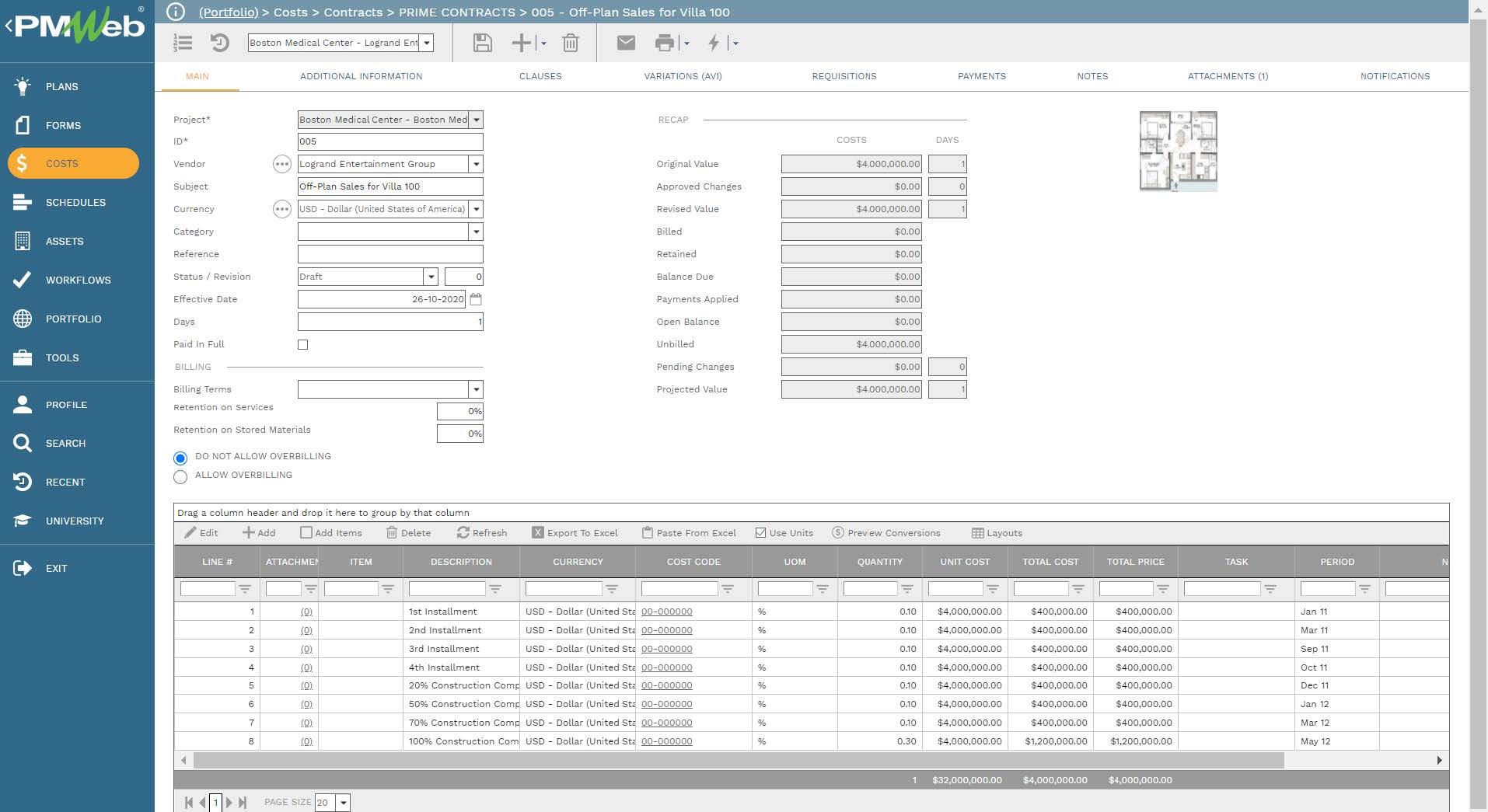
Task: Open the print options dropdown arrow
Action: click(686, 44)
